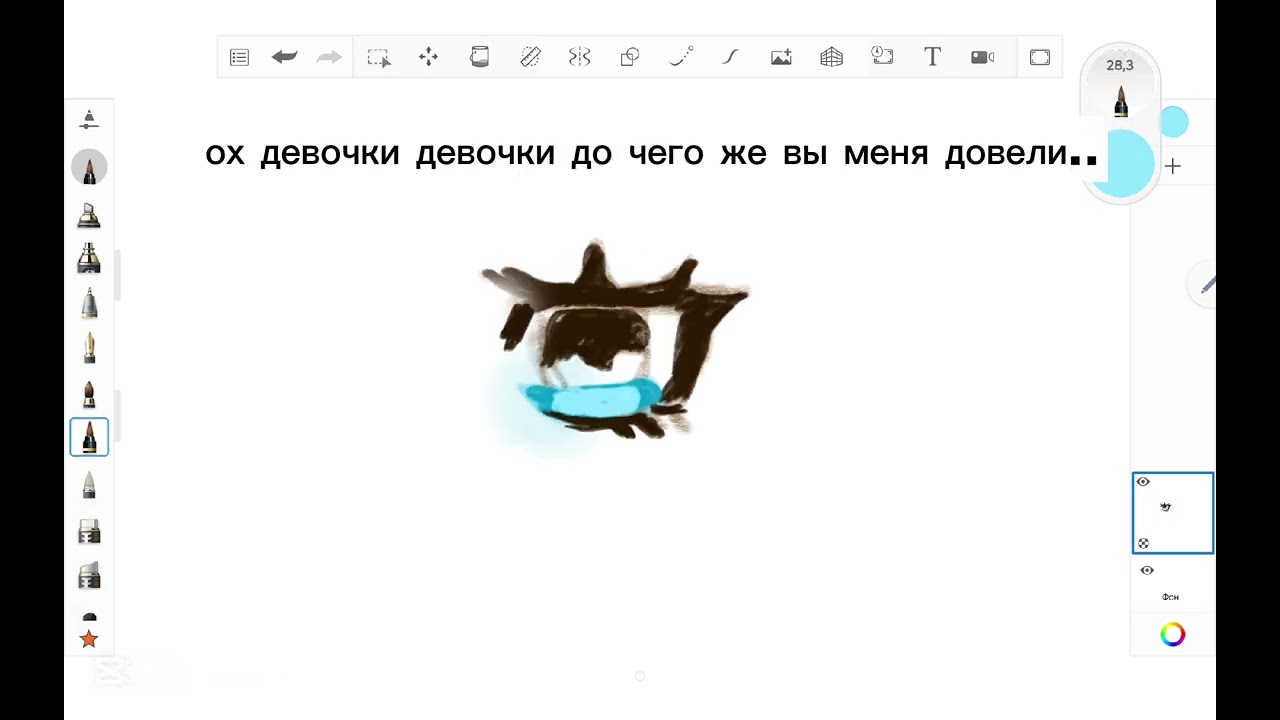Toggle Predictive Stroke tool
Viewport: 1280px width, 720px height.
pyautogui.click(x=681, y=57)
